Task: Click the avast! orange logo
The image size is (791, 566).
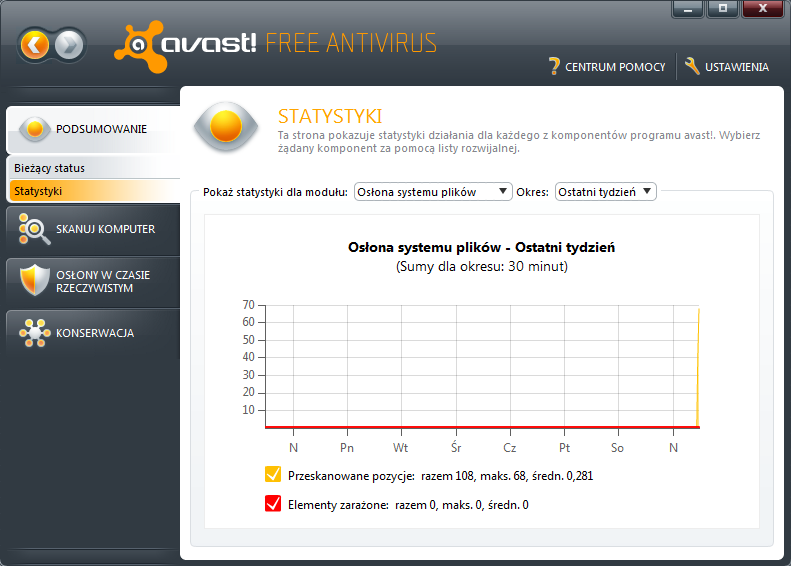Action: [142, 46]
